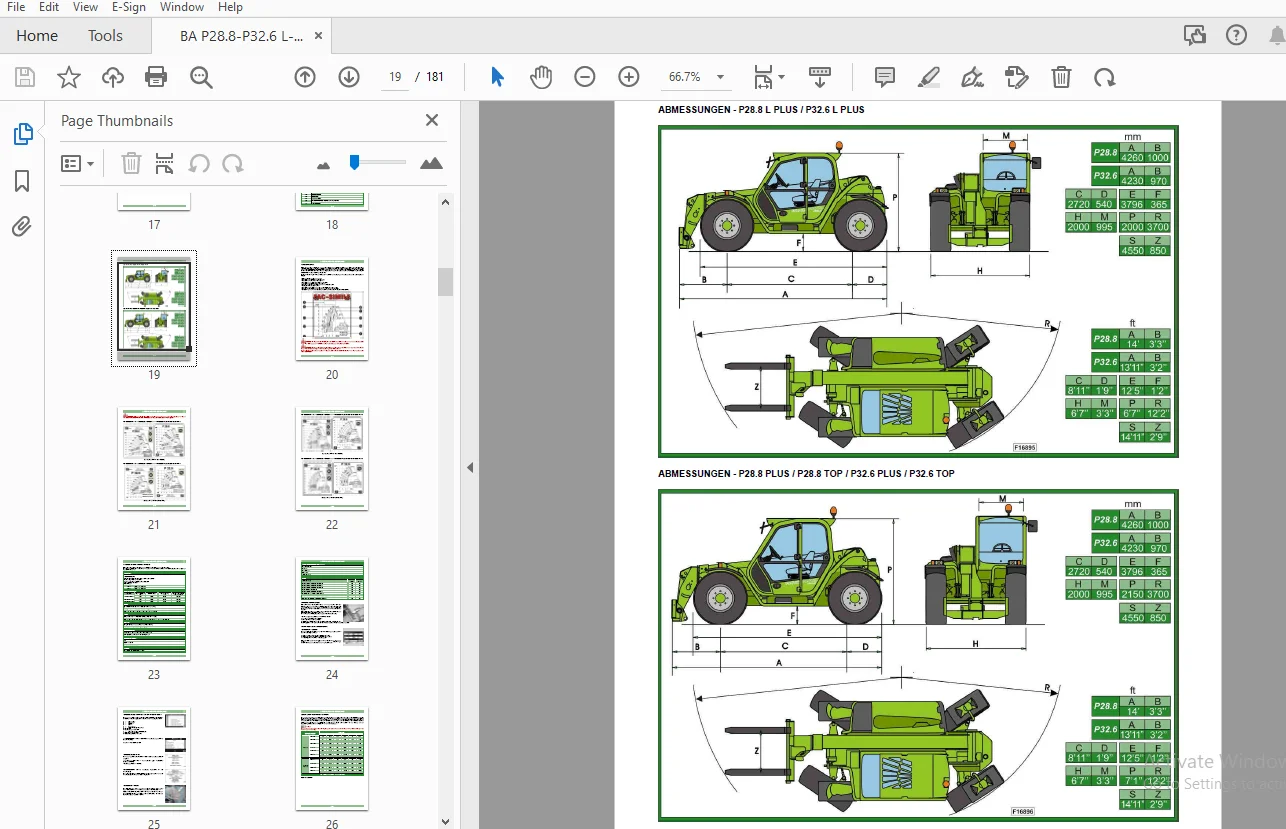Click the thumbnails scrollbar down arrow

click(446, 821)
